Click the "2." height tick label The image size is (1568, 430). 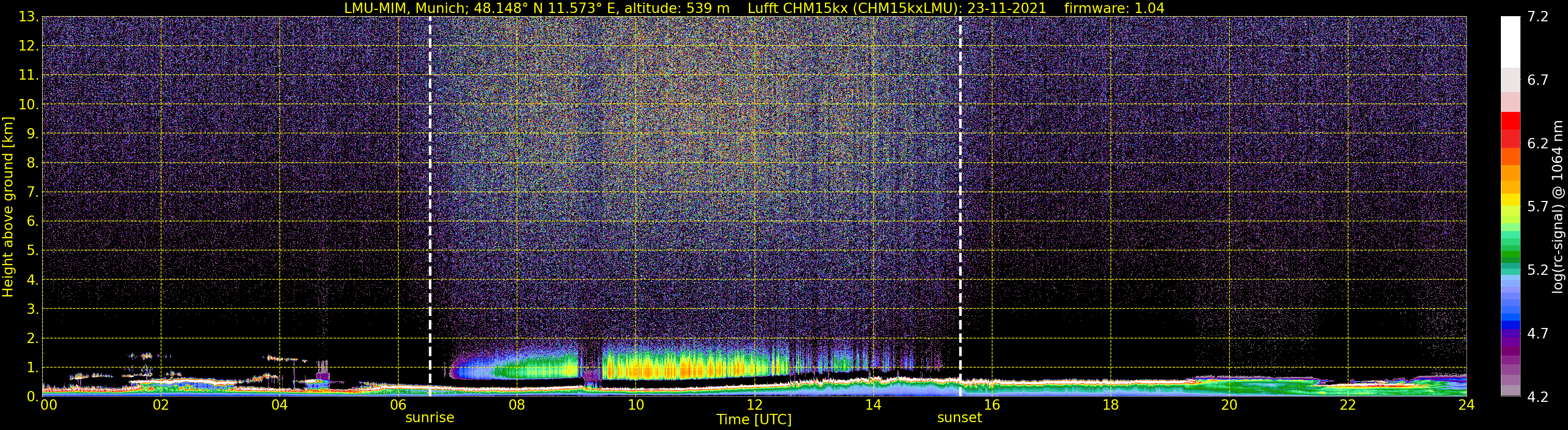pos(32,339)
